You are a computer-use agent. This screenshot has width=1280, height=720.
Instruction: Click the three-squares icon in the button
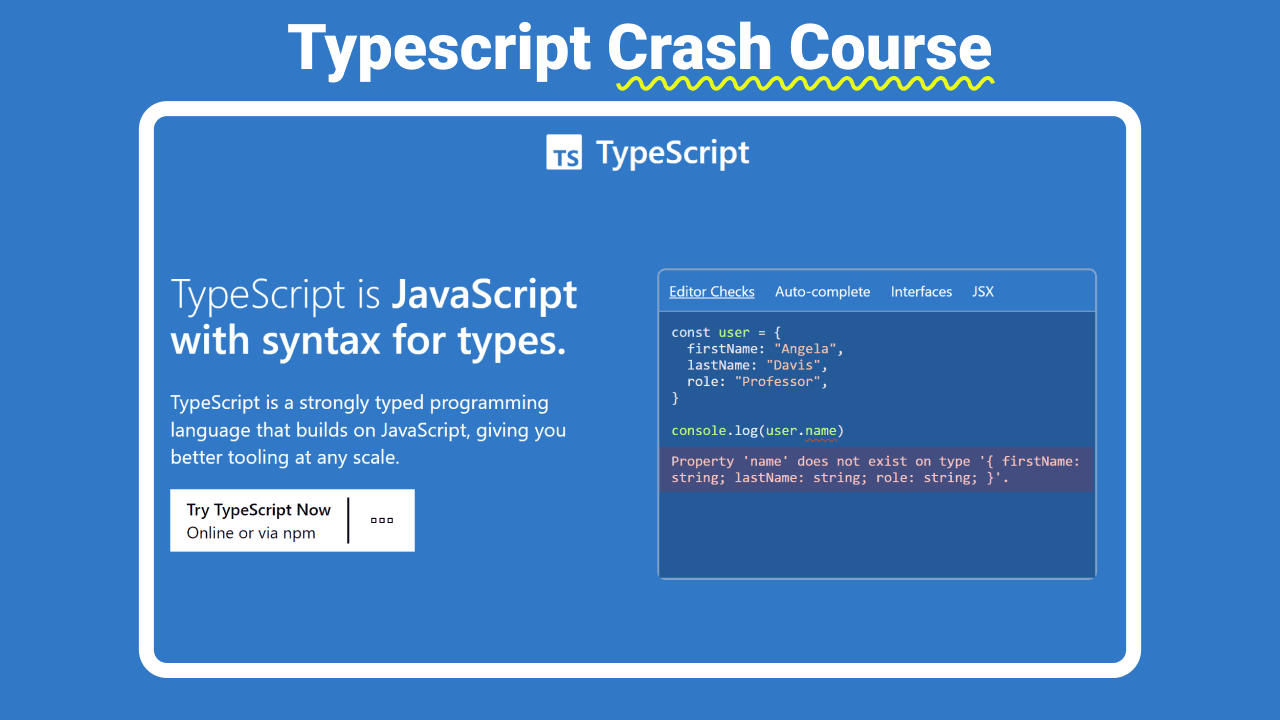point(382,520)
